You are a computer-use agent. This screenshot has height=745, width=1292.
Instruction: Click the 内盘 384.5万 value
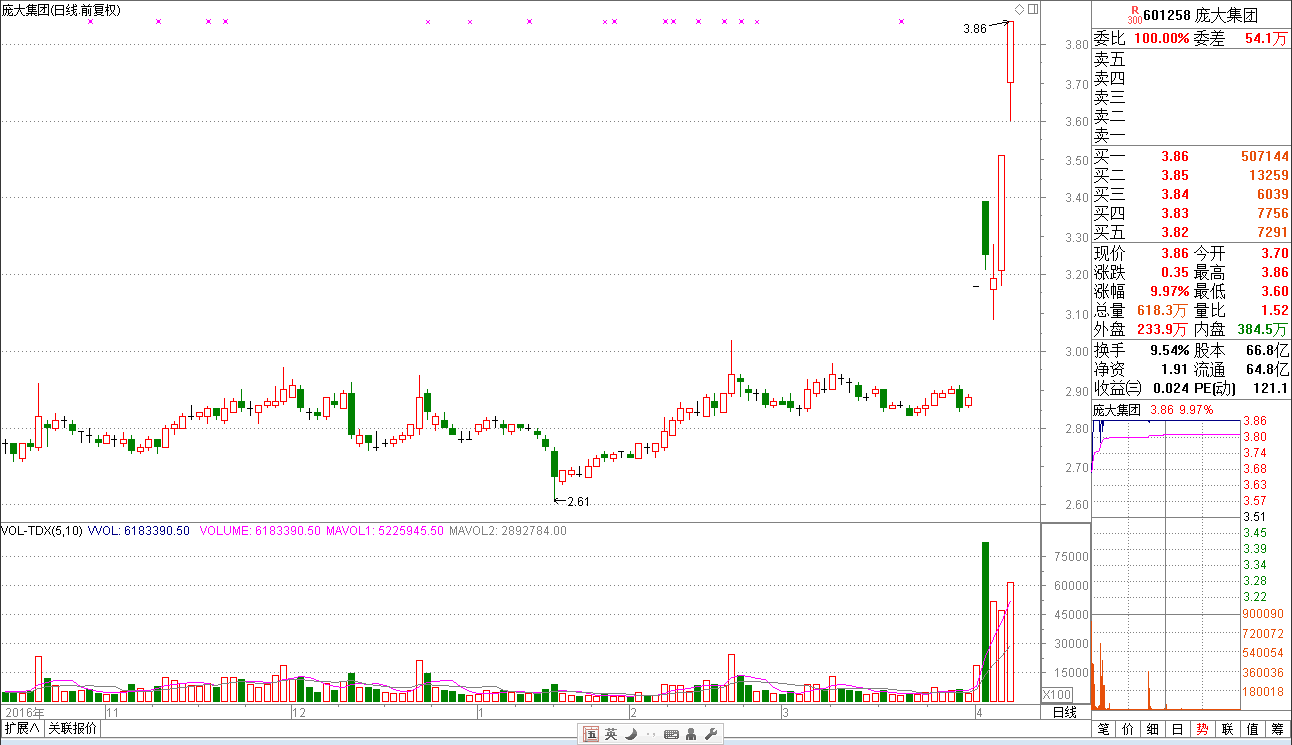point(1263,329)
